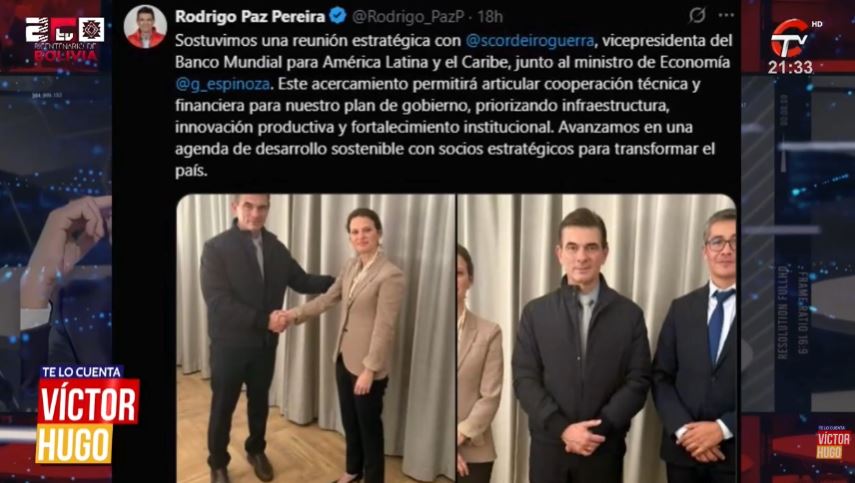
Task: Open Rodrigo Paz Pereira's profile avatar
Action: pyautogui.click(x=145, y=26)
